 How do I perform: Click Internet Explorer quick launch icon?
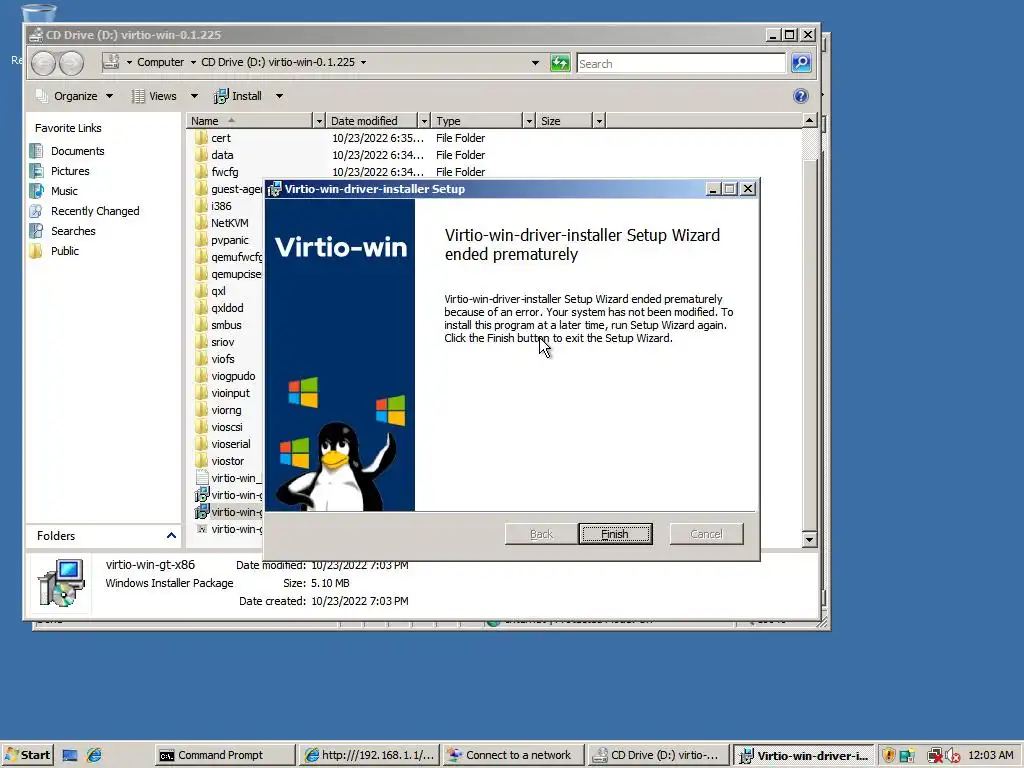94,755
